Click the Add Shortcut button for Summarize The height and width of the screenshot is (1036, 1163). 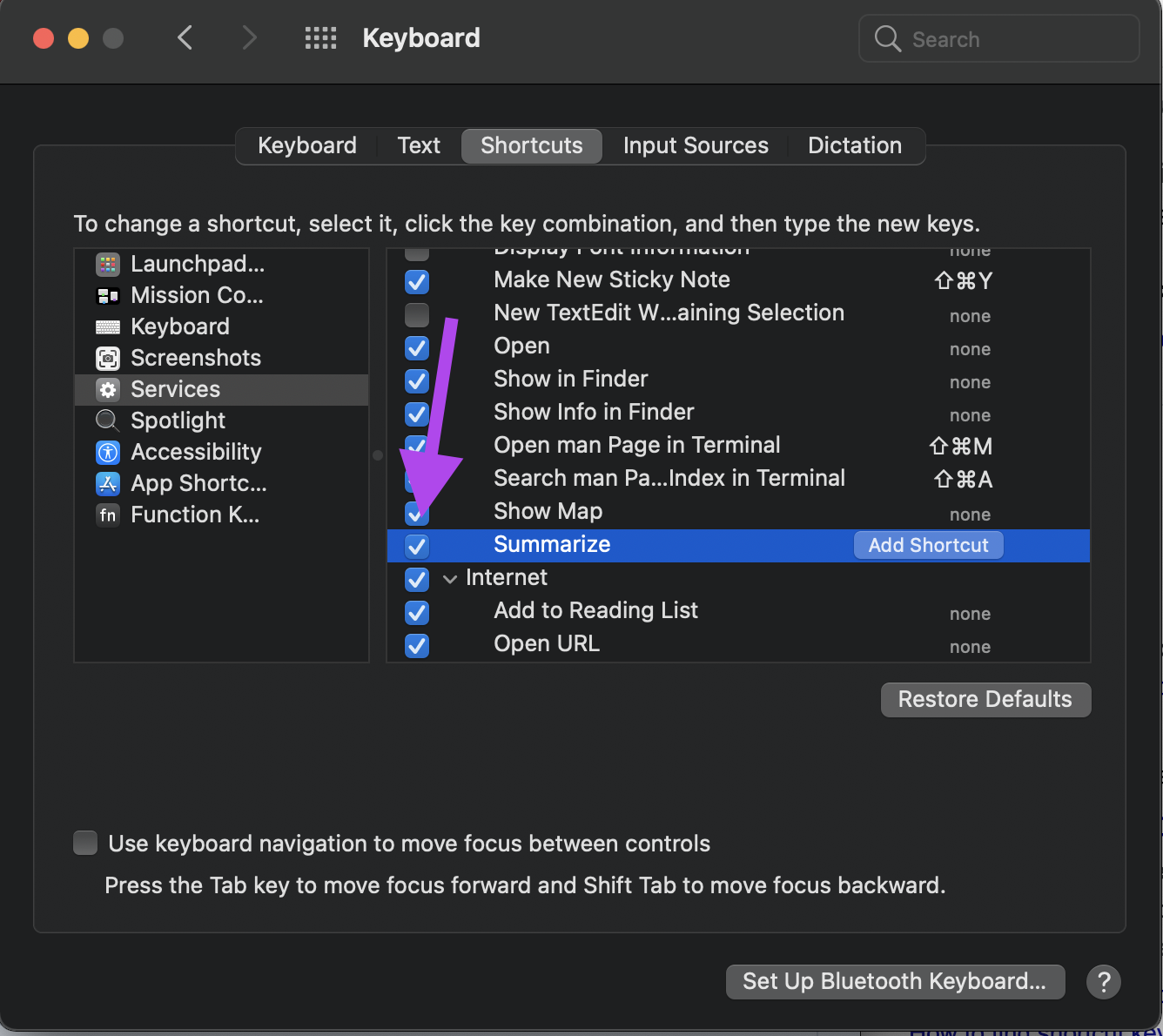[x=928, y=545]
